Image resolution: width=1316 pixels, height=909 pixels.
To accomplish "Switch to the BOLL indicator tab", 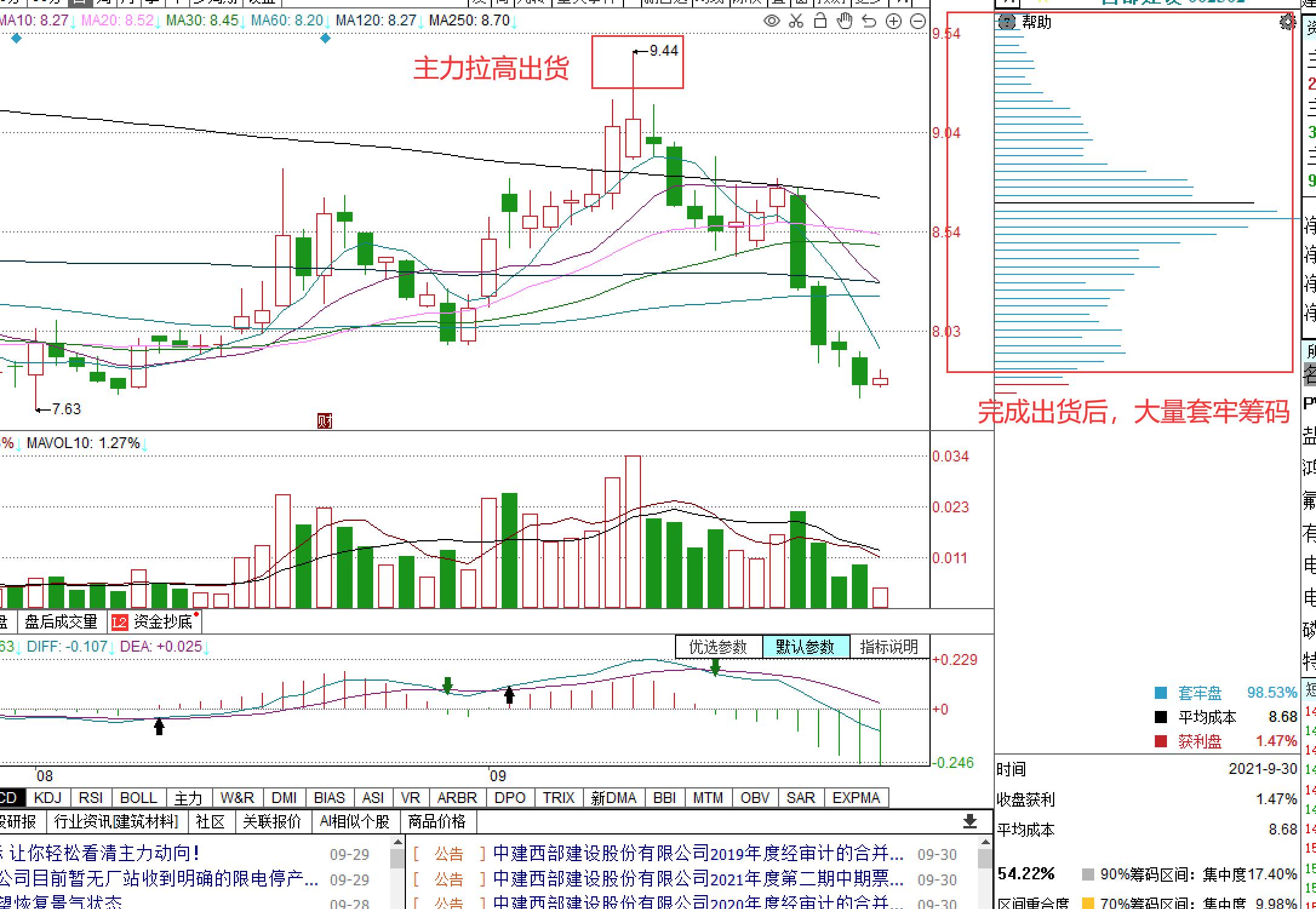I will coord(138,798).
